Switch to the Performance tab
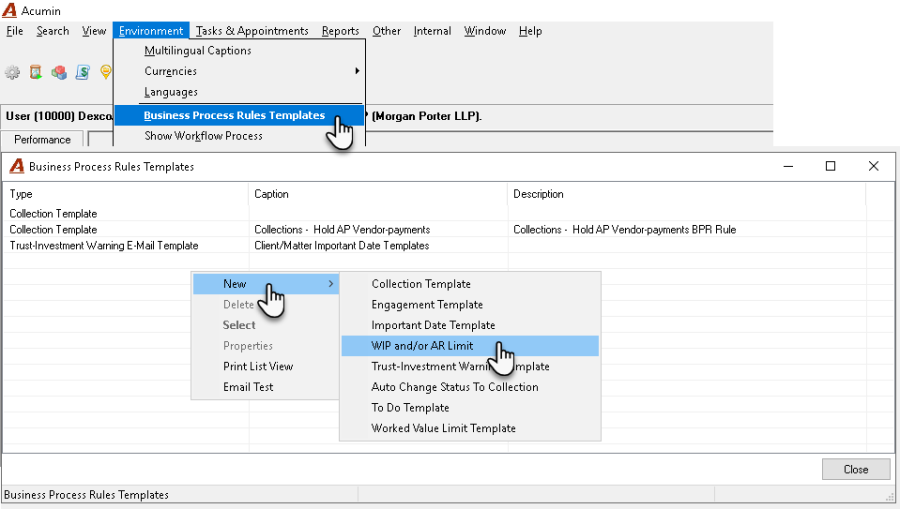The width and height of the screenshot is (900, 509). click(x=42, y=139)
